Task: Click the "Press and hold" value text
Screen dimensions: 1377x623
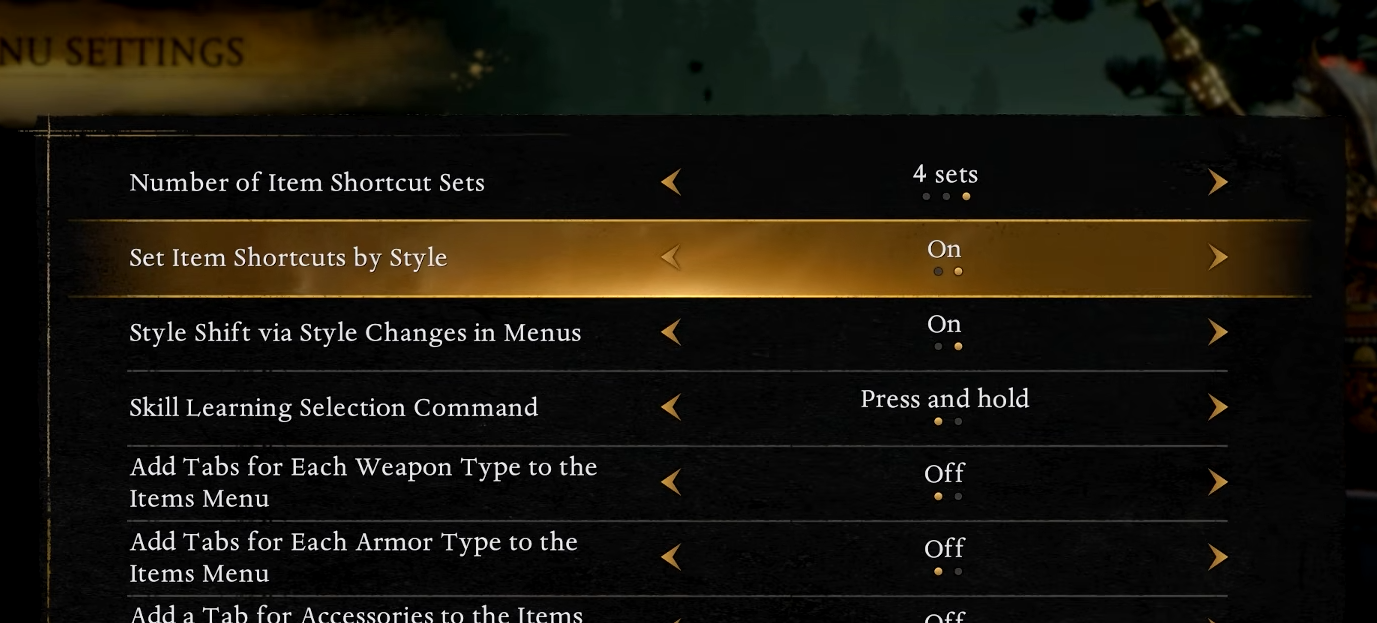Action: 944,399
